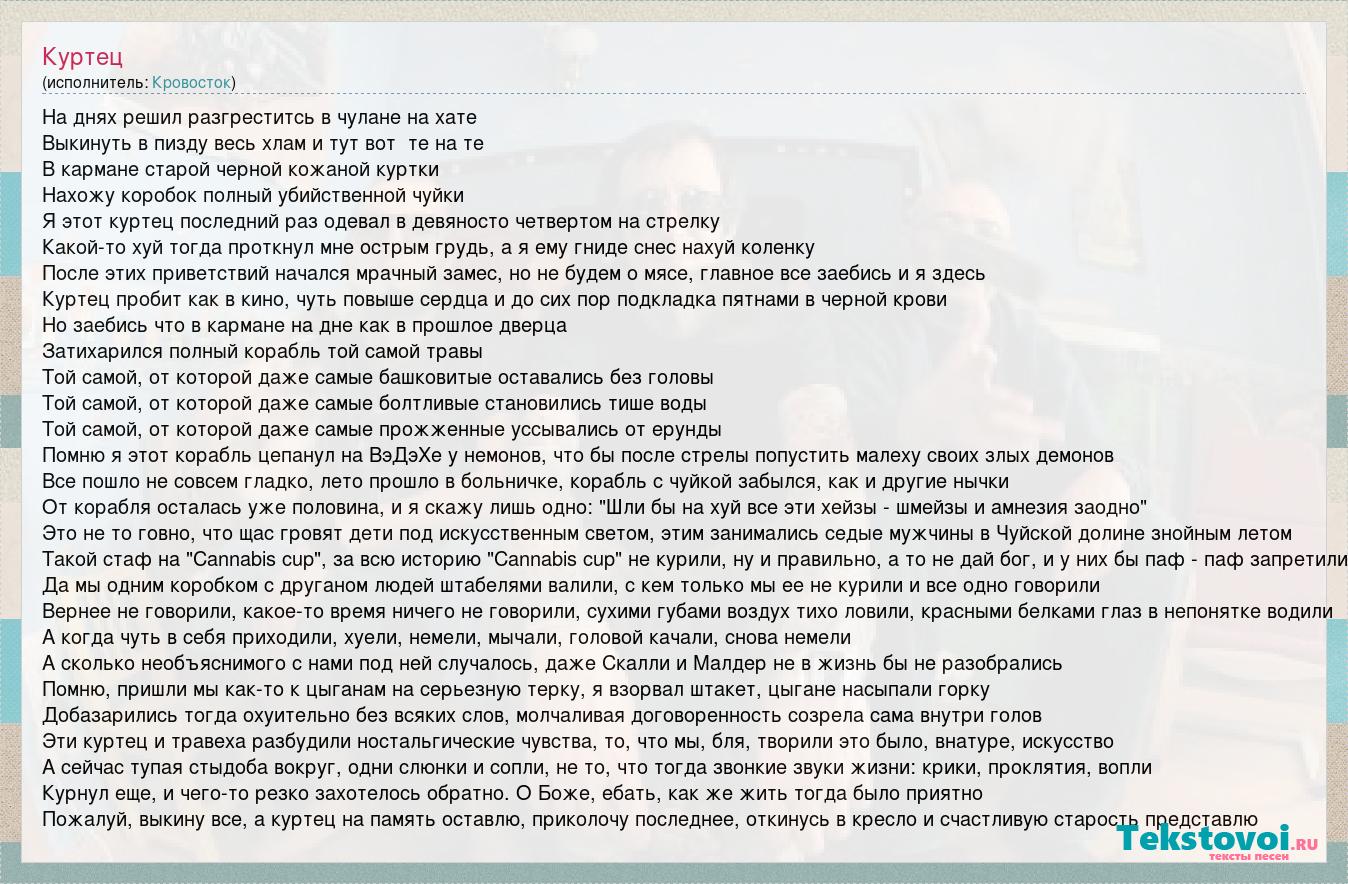
Task: Select line starting 'Вернее не говорили'
Action: pyautogui.click(x=686, y=611)
